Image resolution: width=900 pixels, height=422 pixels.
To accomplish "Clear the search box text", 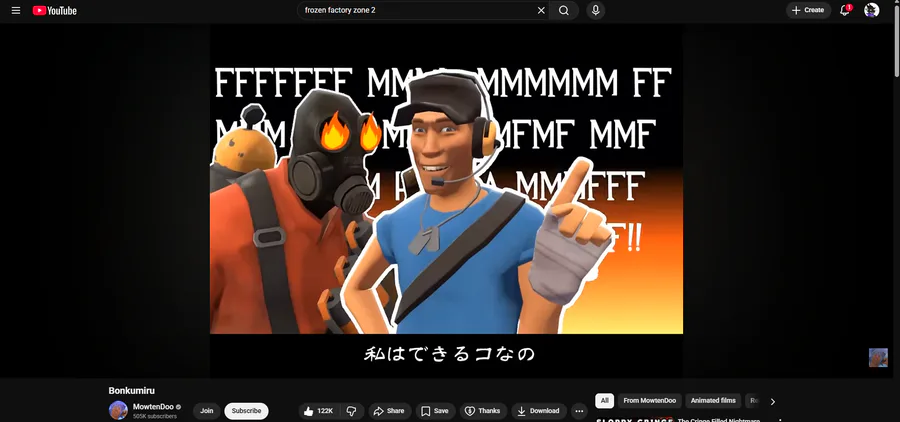I will (541, 10).
